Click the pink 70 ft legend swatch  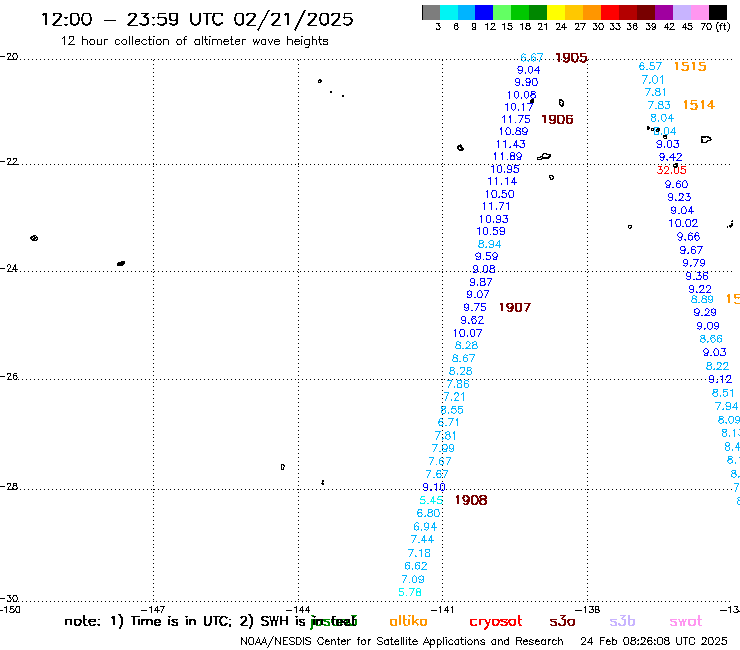click(x=699, y=12)
